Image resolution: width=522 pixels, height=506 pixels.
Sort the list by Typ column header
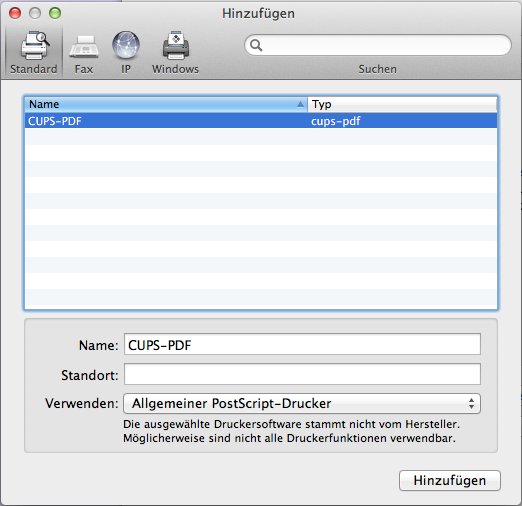point(402,104)
